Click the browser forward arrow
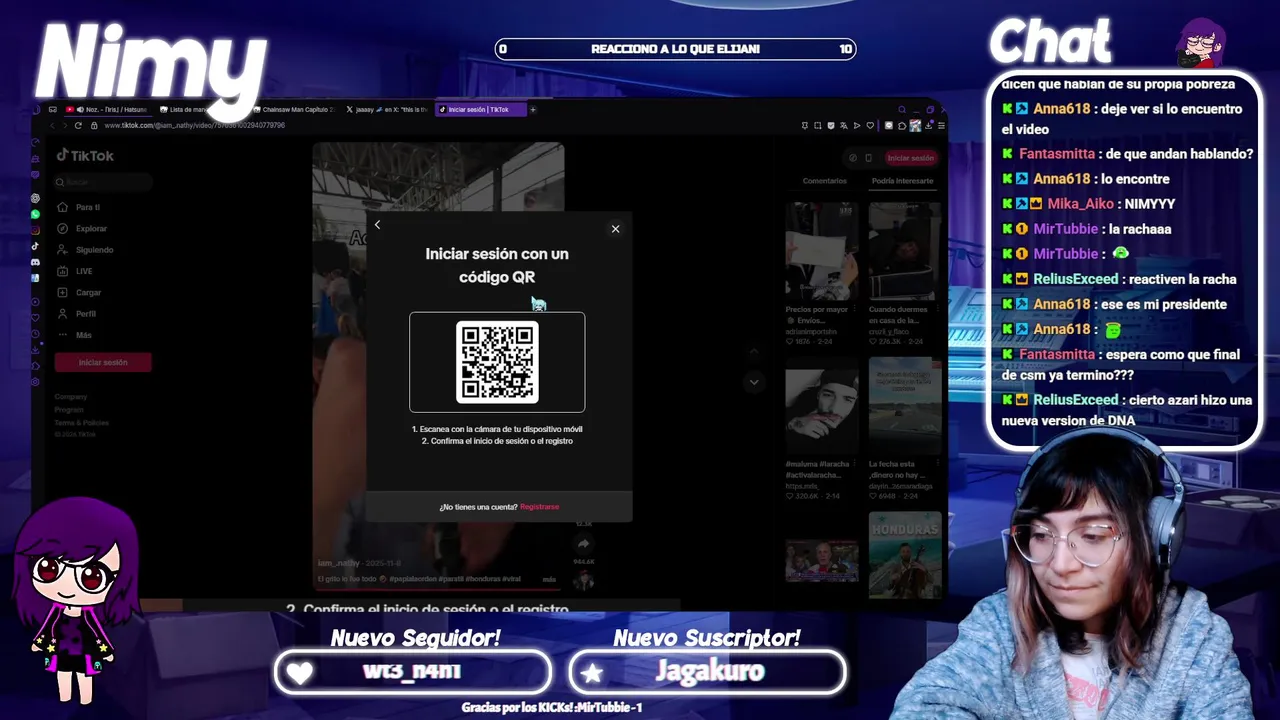 (65, 126)
